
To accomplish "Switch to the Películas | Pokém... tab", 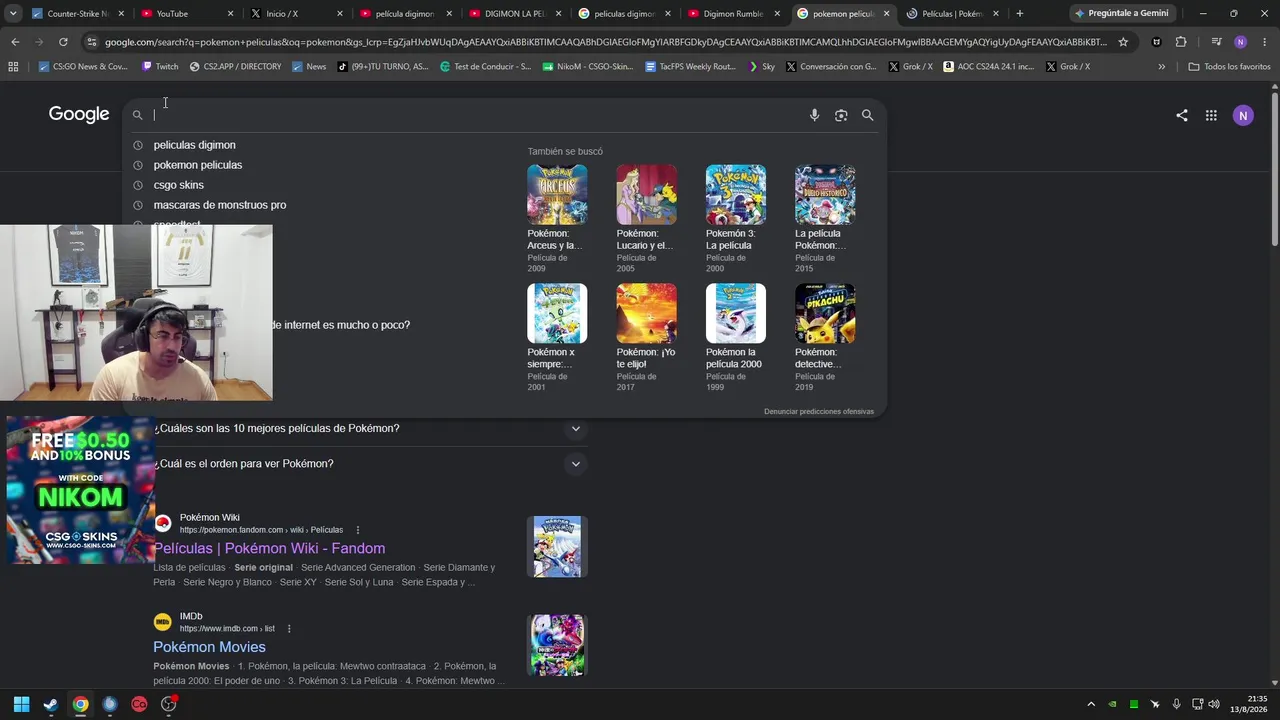I will (952, 14).
